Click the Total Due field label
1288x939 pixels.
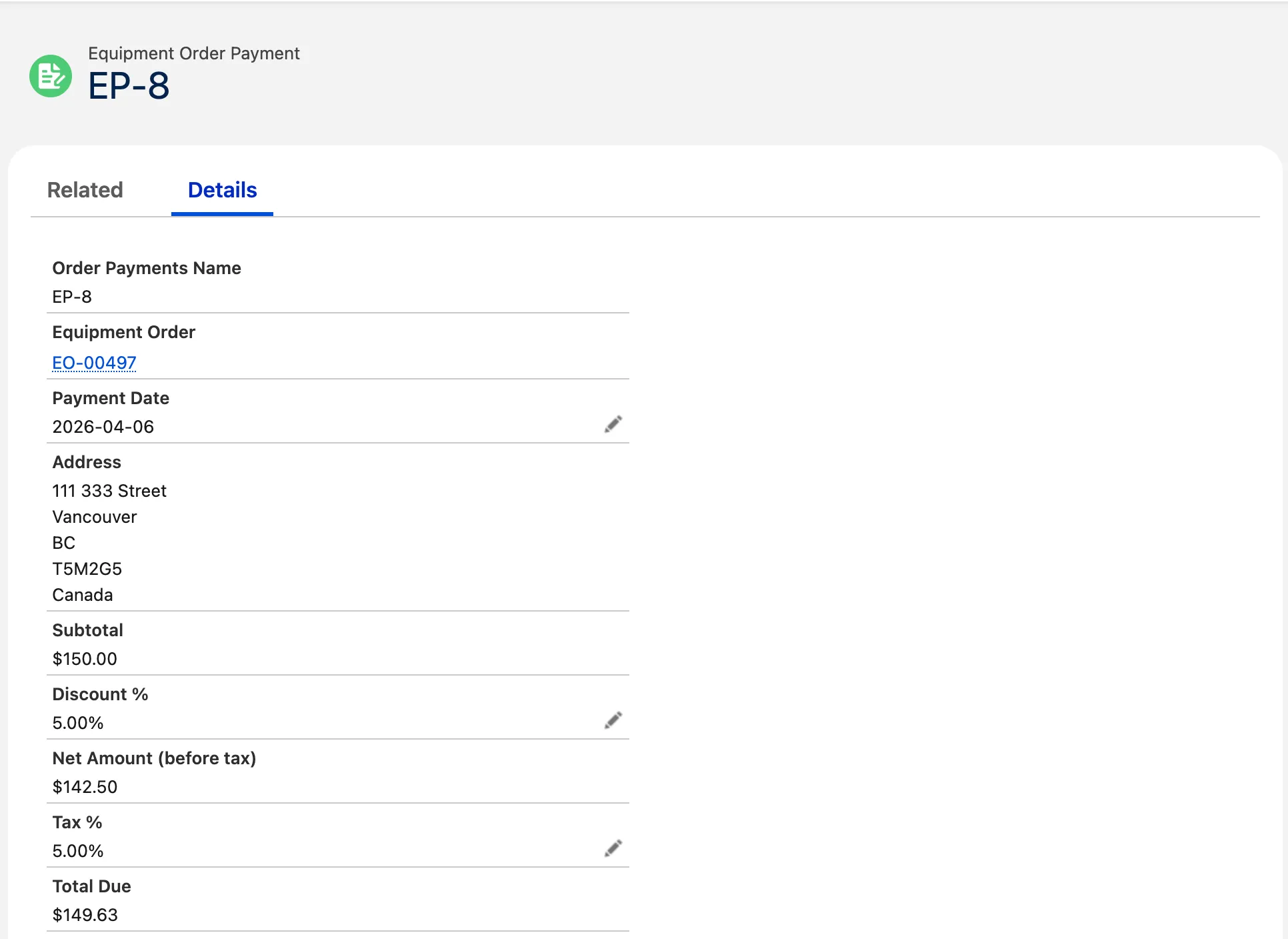(92, 886)
